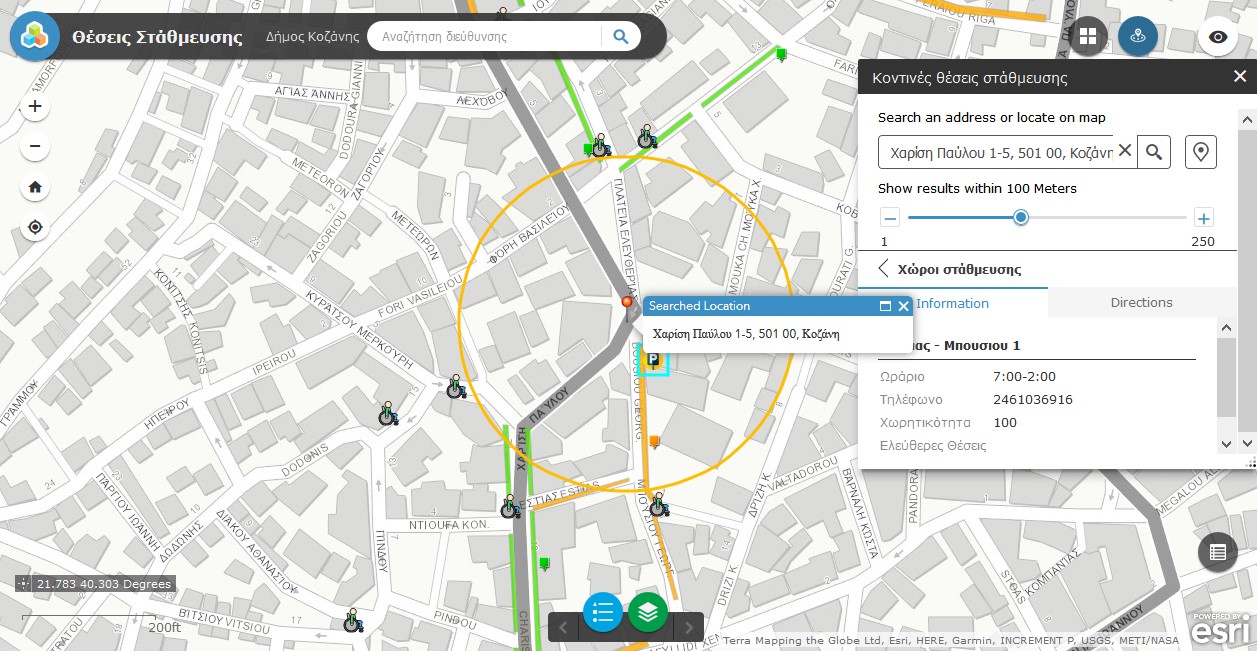
Task: Click the locate on map pin button
Action: click(x=1201, y=152)
